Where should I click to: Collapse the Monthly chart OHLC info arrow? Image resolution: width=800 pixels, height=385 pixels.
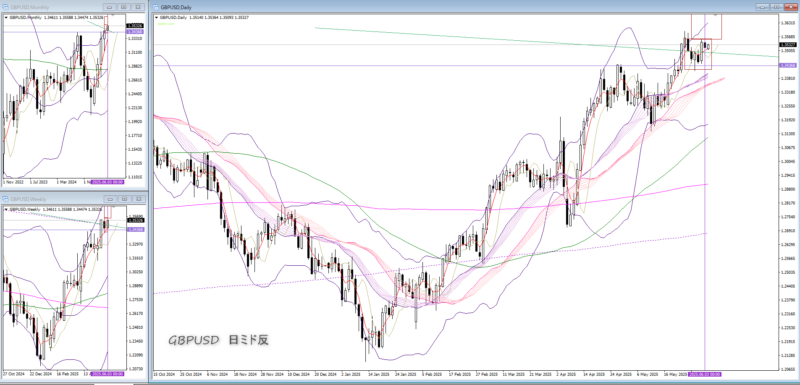[7, 17]
